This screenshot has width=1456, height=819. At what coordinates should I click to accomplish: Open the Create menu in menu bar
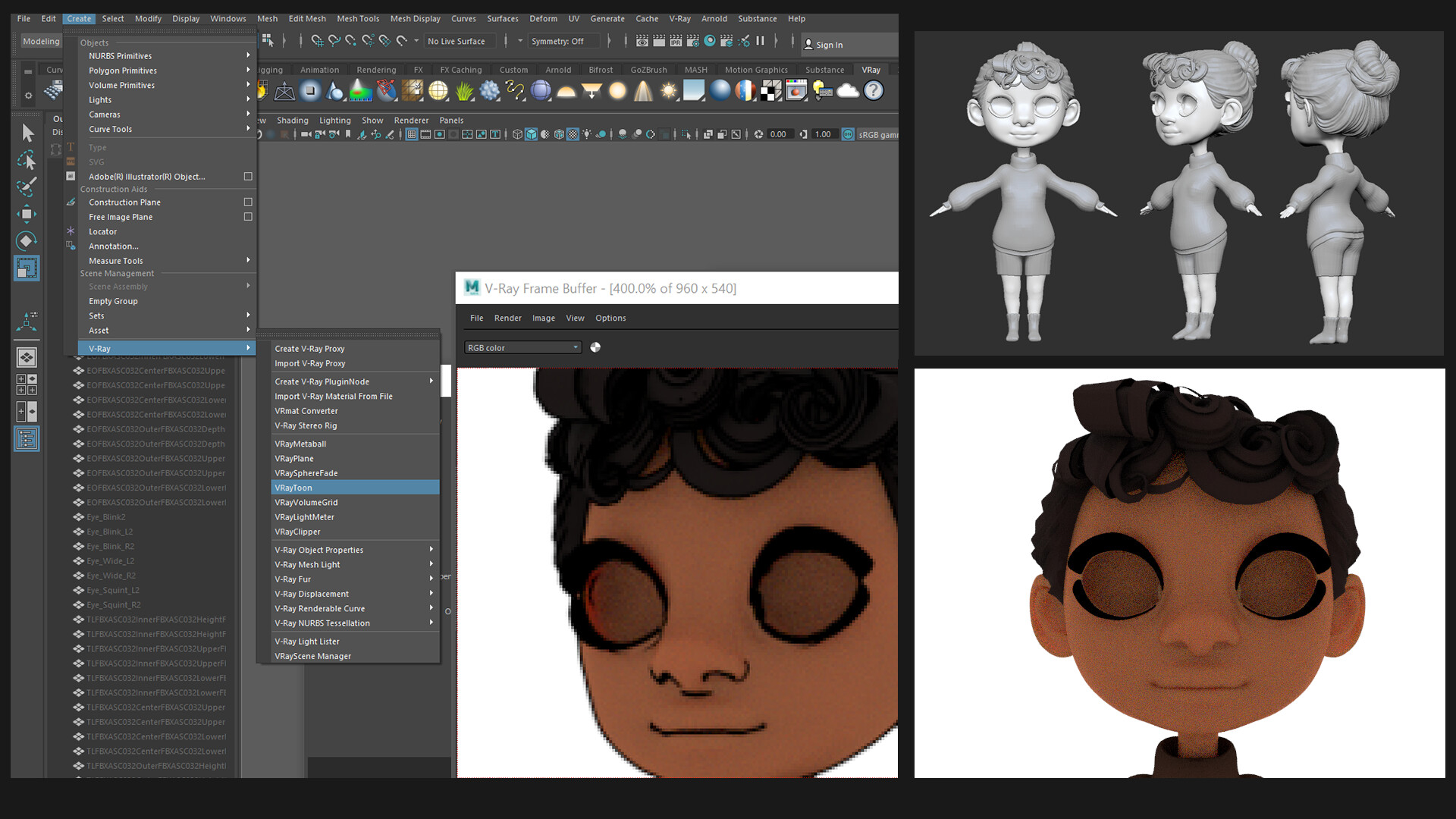79,18
